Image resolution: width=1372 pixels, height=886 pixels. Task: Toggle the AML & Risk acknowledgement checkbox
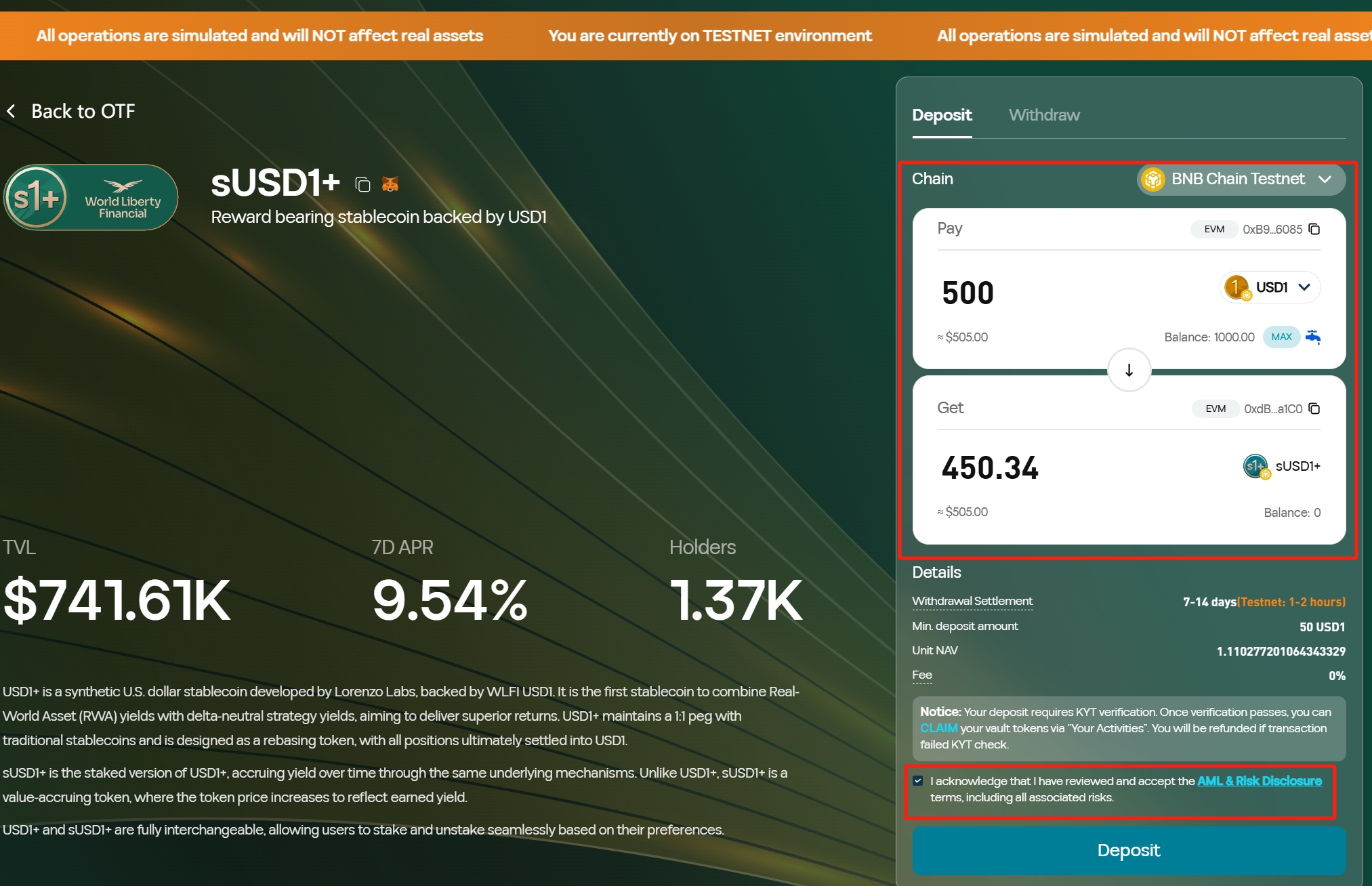point(918,781)
